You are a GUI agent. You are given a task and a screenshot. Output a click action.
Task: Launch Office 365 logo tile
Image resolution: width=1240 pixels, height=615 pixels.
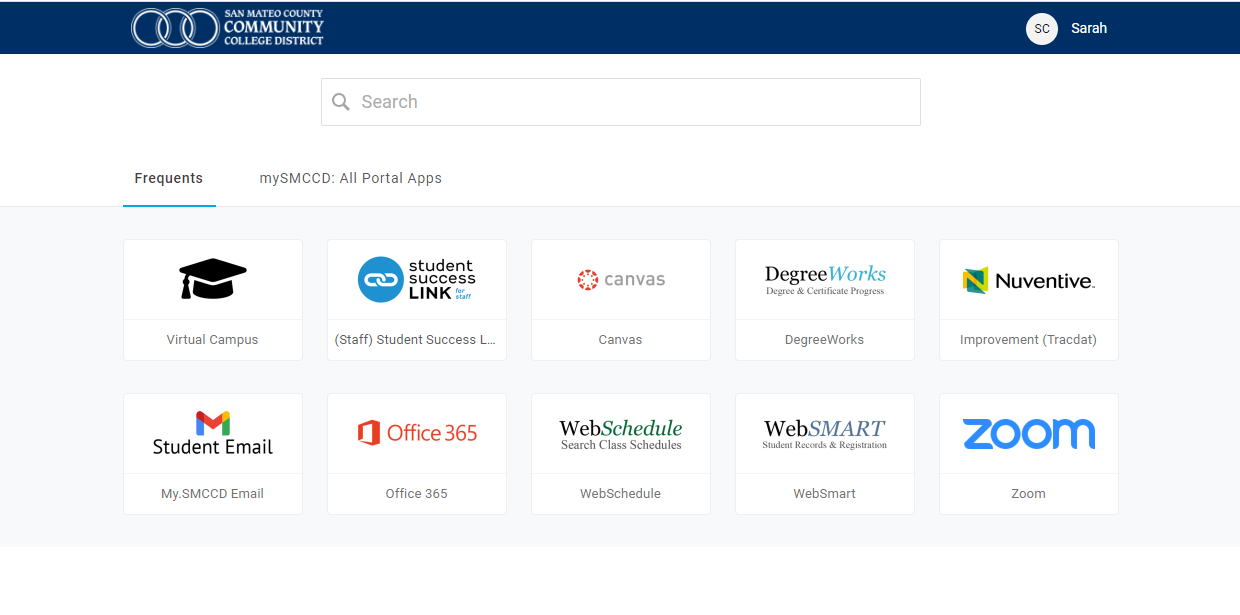tap(416, 433)
